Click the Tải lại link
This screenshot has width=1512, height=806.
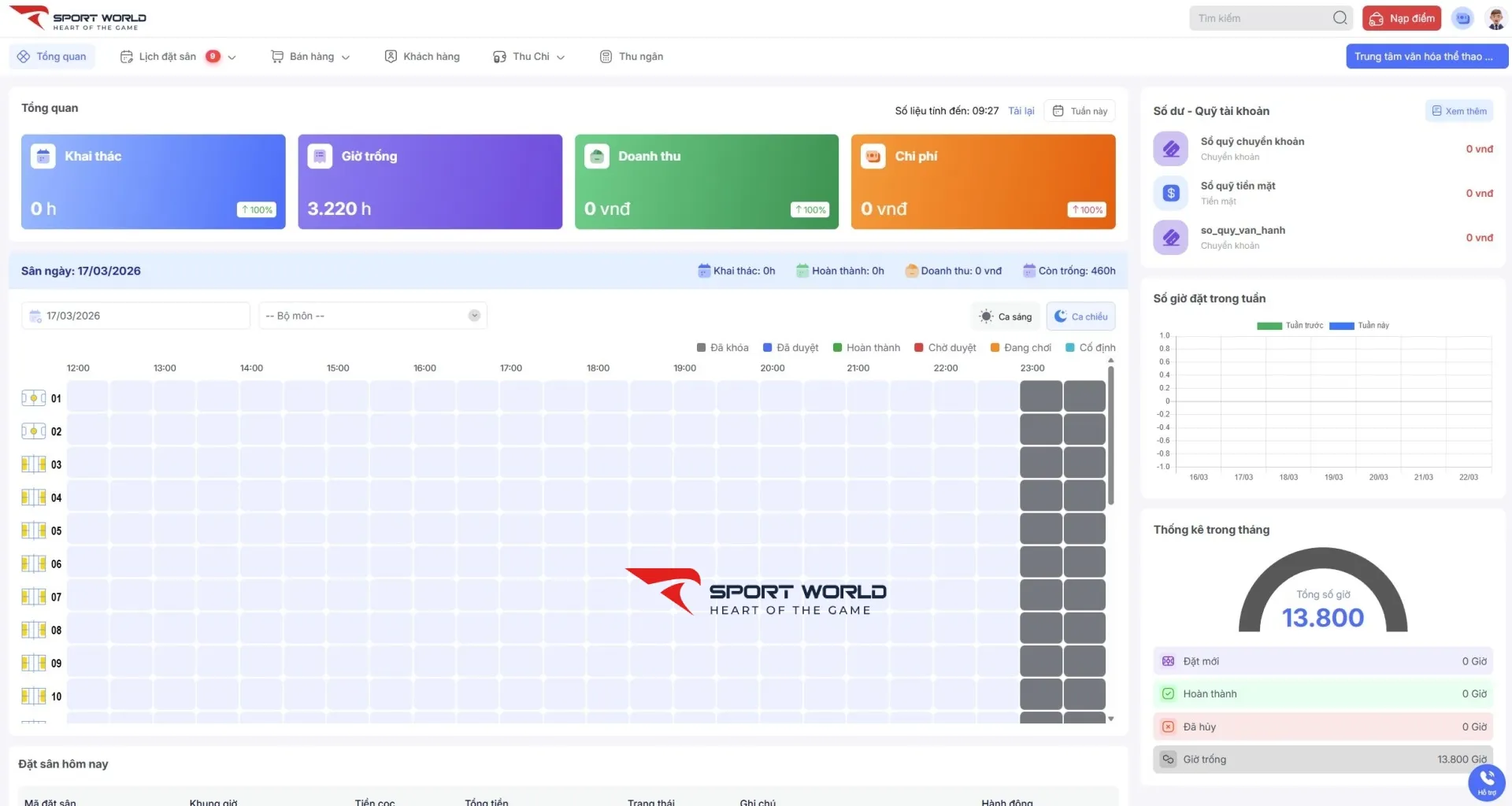click(1021, 111)
